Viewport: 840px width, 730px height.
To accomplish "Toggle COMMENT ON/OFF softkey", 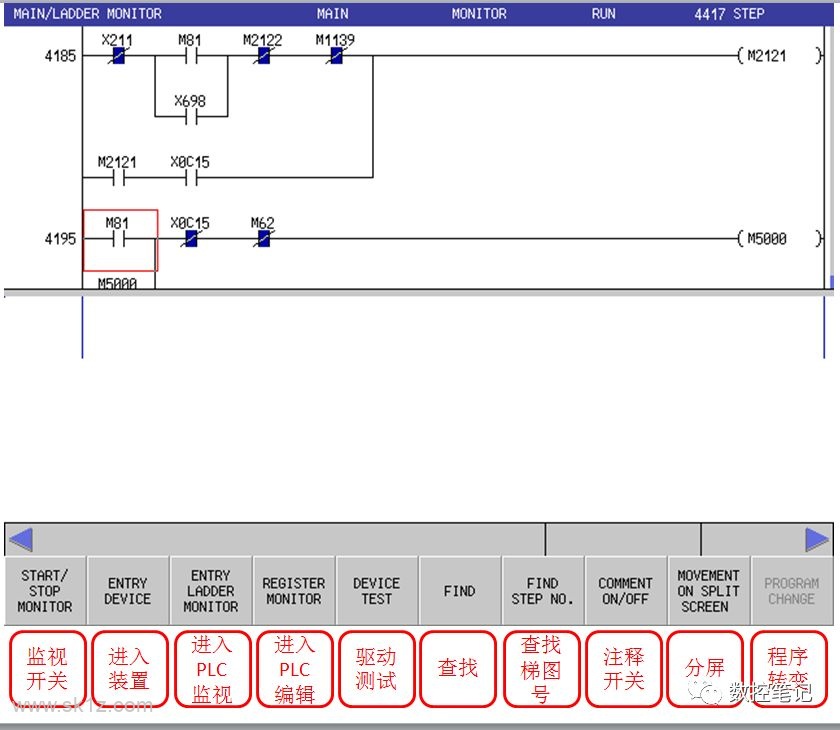I will (x=626, y=590).
